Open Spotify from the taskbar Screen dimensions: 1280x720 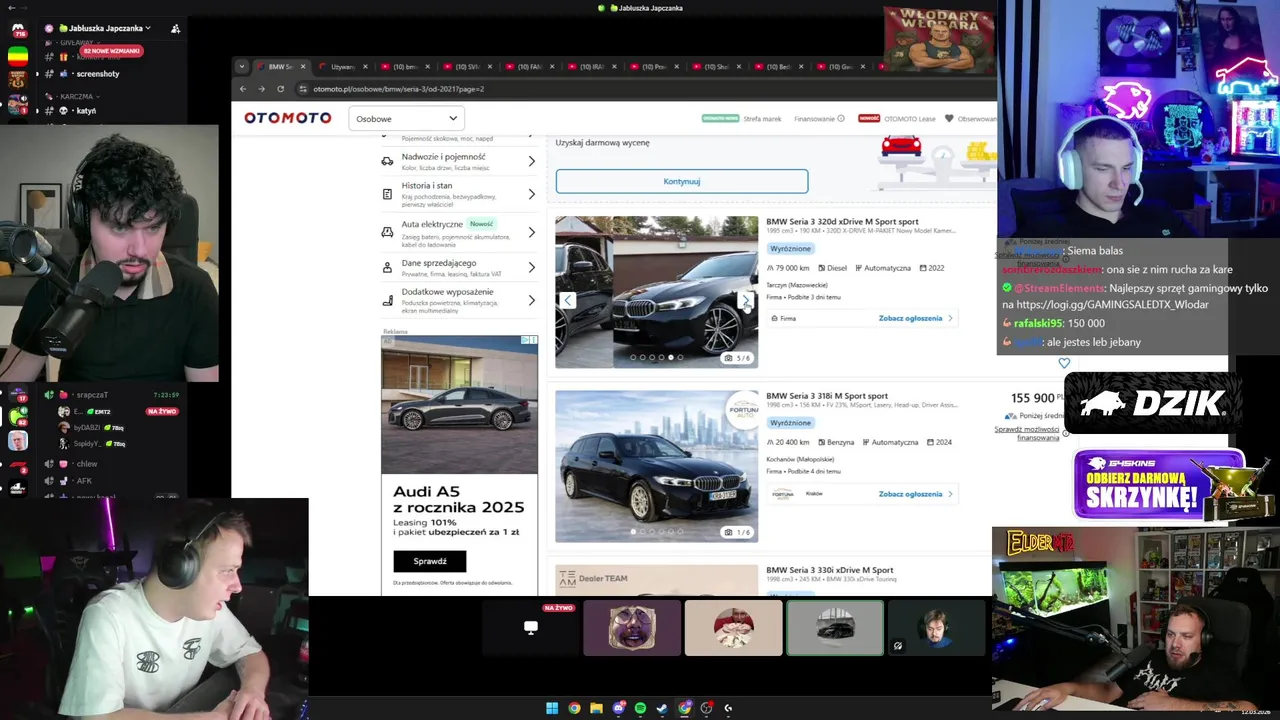click(640, 708)
